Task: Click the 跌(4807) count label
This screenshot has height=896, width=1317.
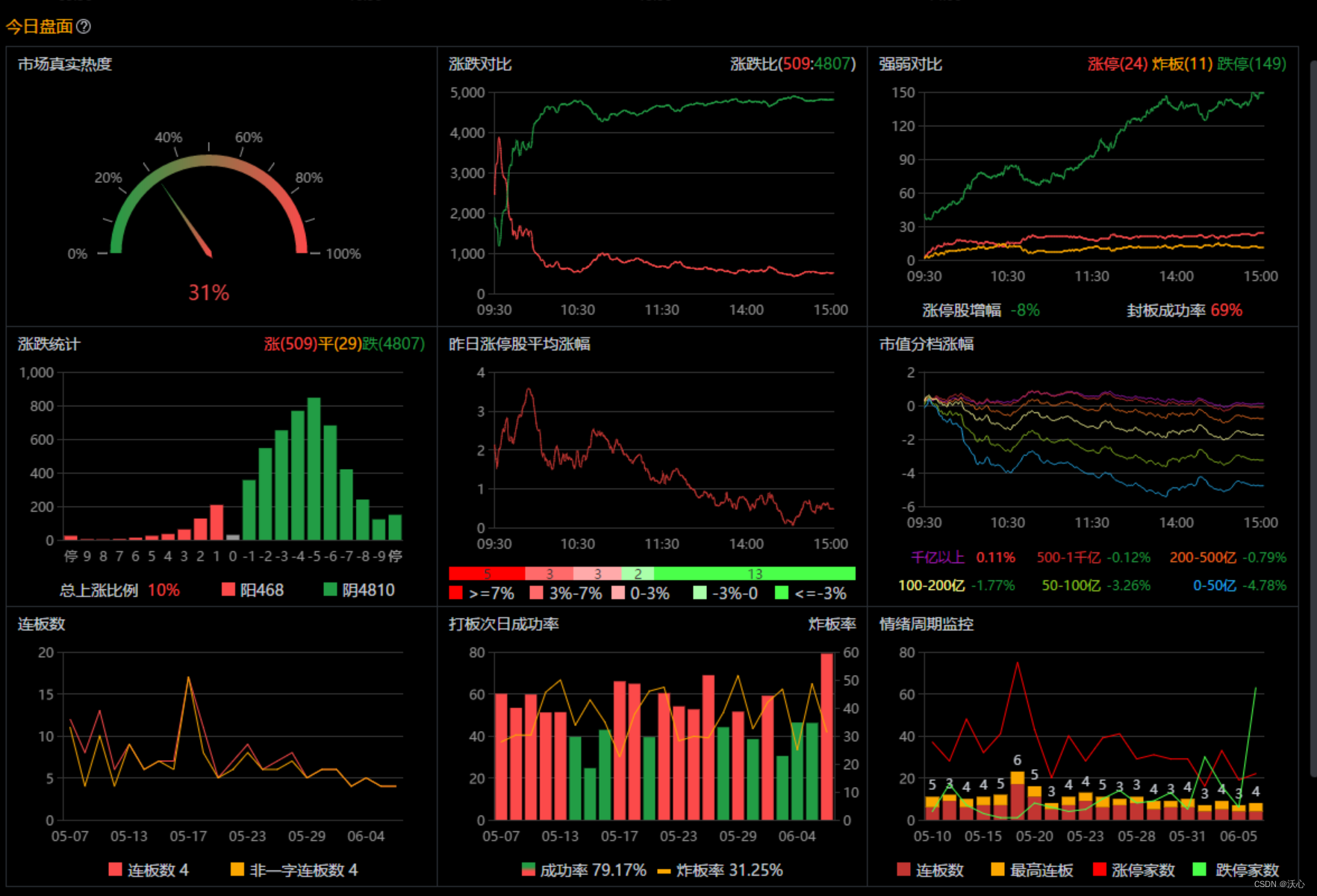Action: coord(393,343)
